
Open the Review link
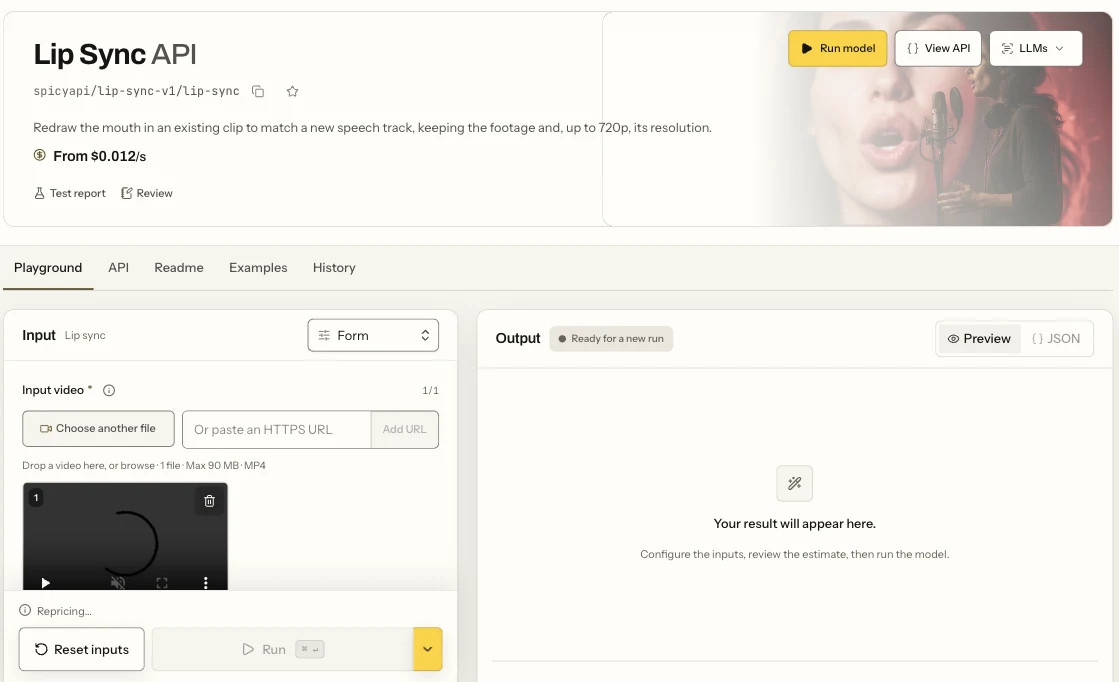tap(147, 193)
